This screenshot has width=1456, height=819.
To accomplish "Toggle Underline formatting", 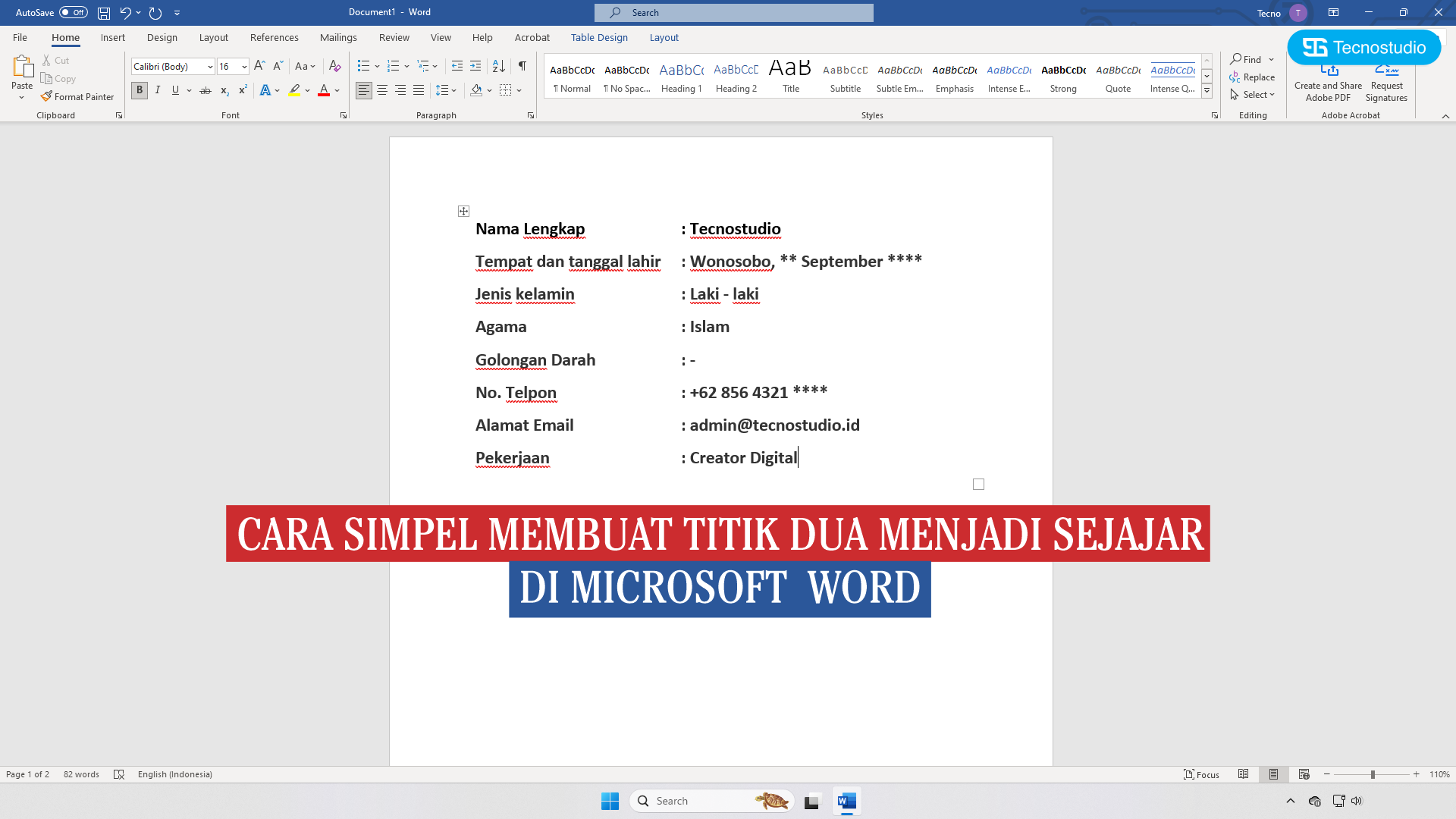I will point(175,90).
